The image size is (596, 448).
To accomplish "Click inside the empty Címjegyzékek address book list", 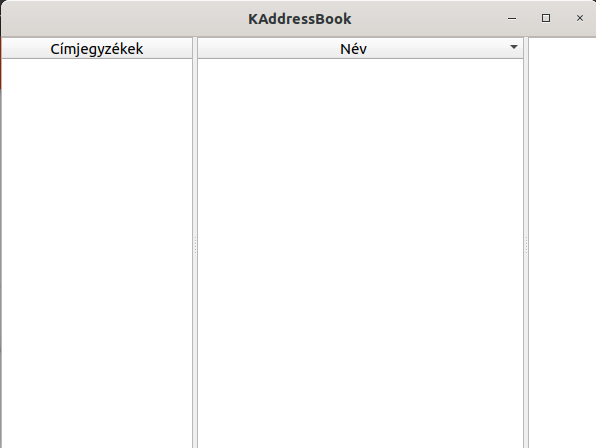I will click(x=97, y=253).
